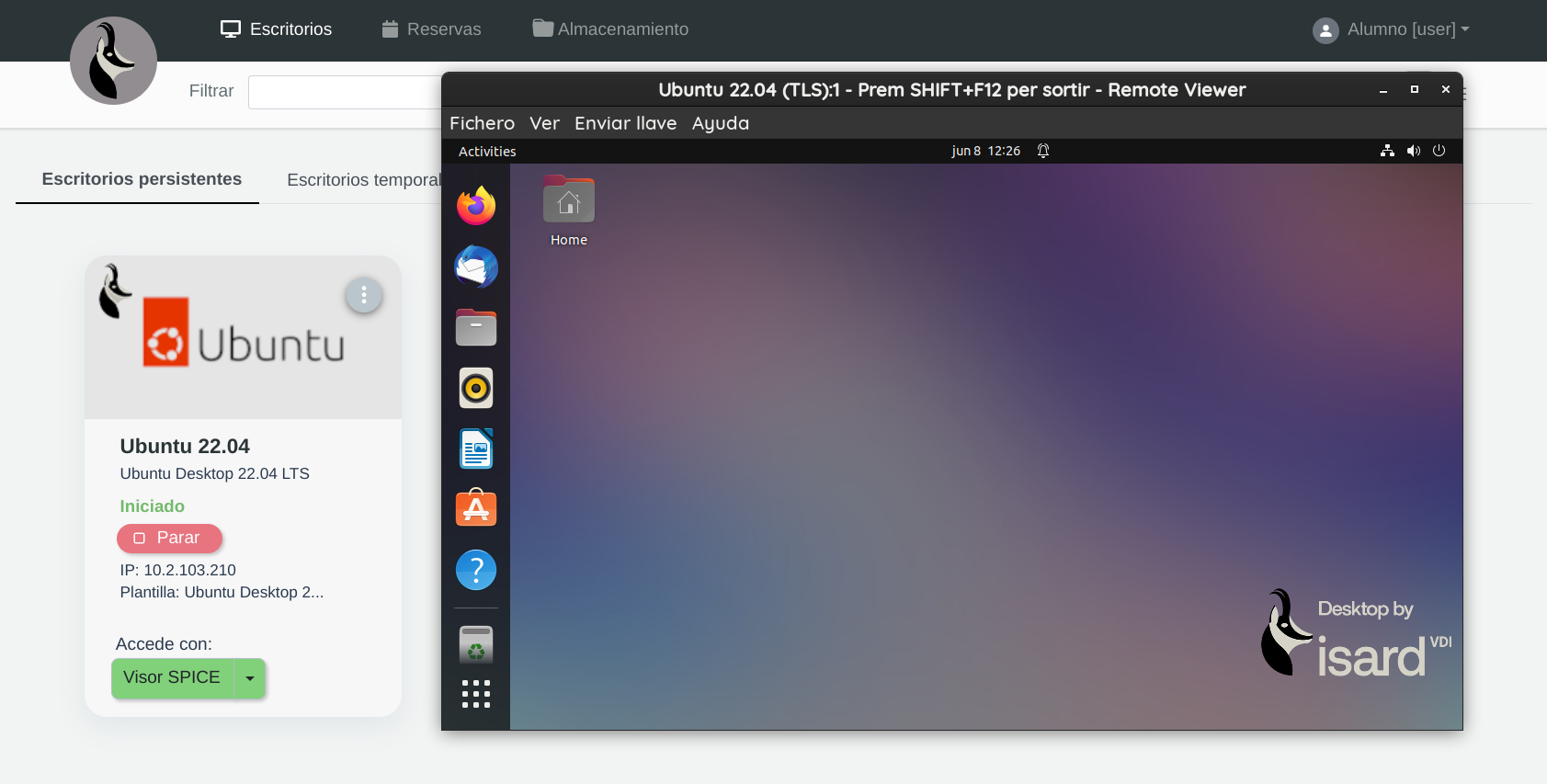Launch Rhythmbox music player
The image size is (1547, 784).
coord(476,388)
